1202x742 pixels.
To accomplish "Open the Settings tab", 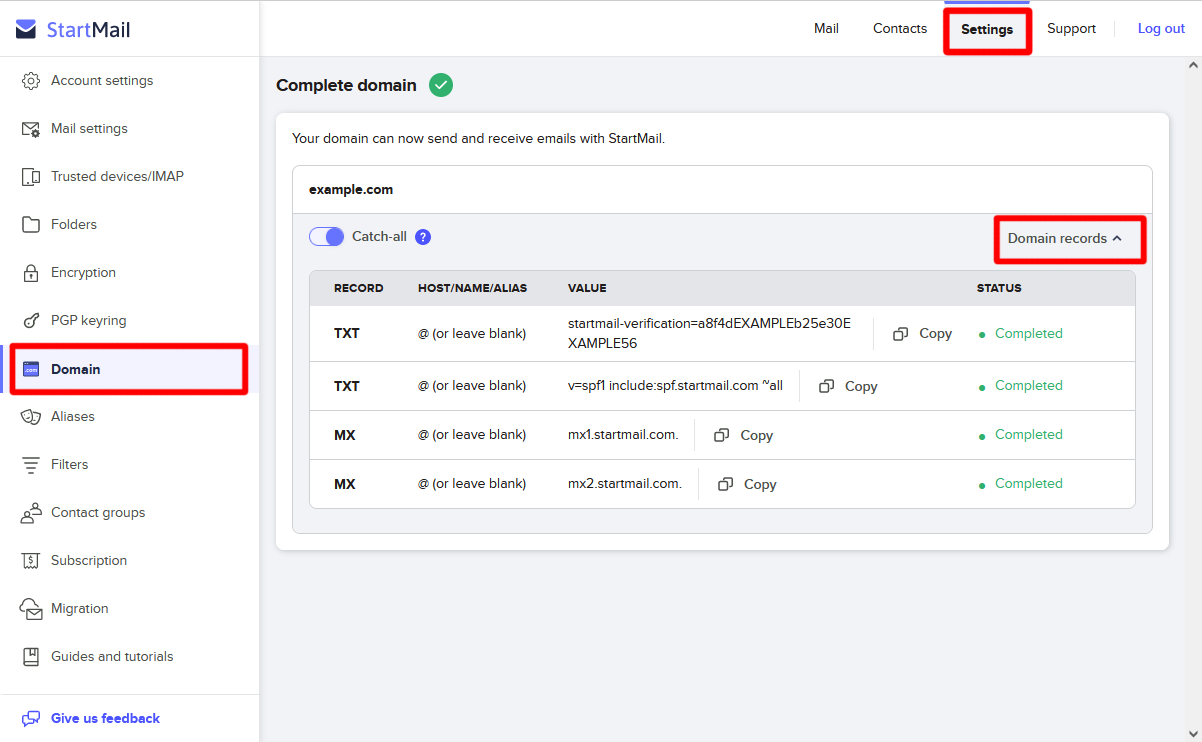I will pos(987,29).
